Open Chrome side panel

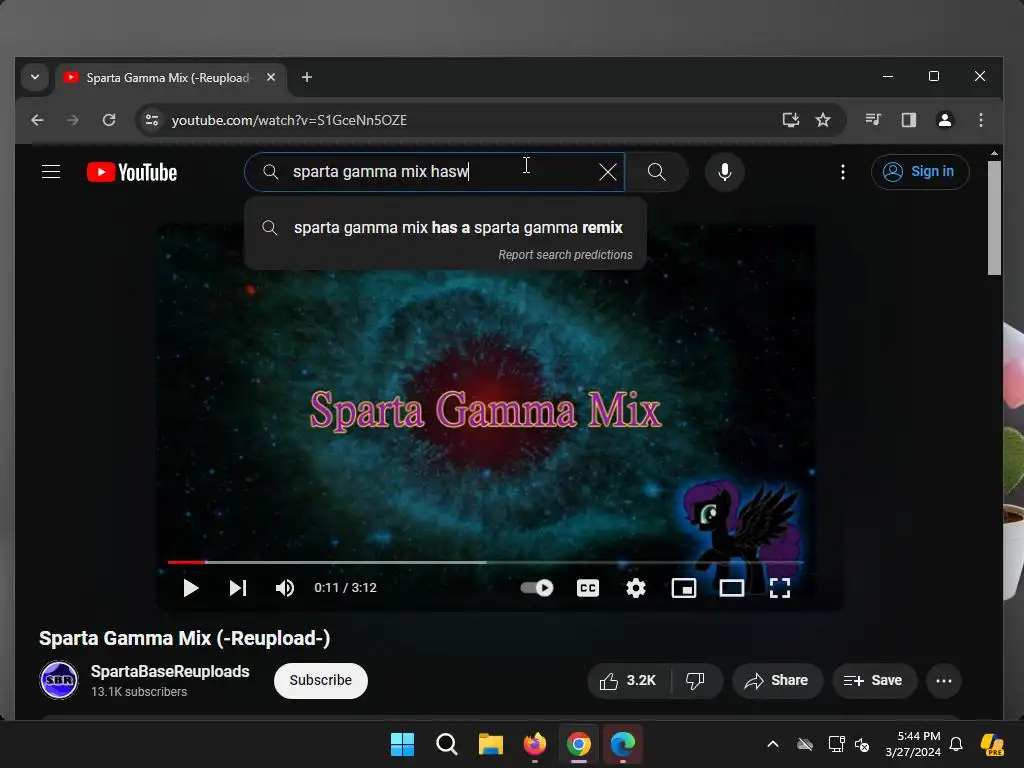(x=908, y=120)
